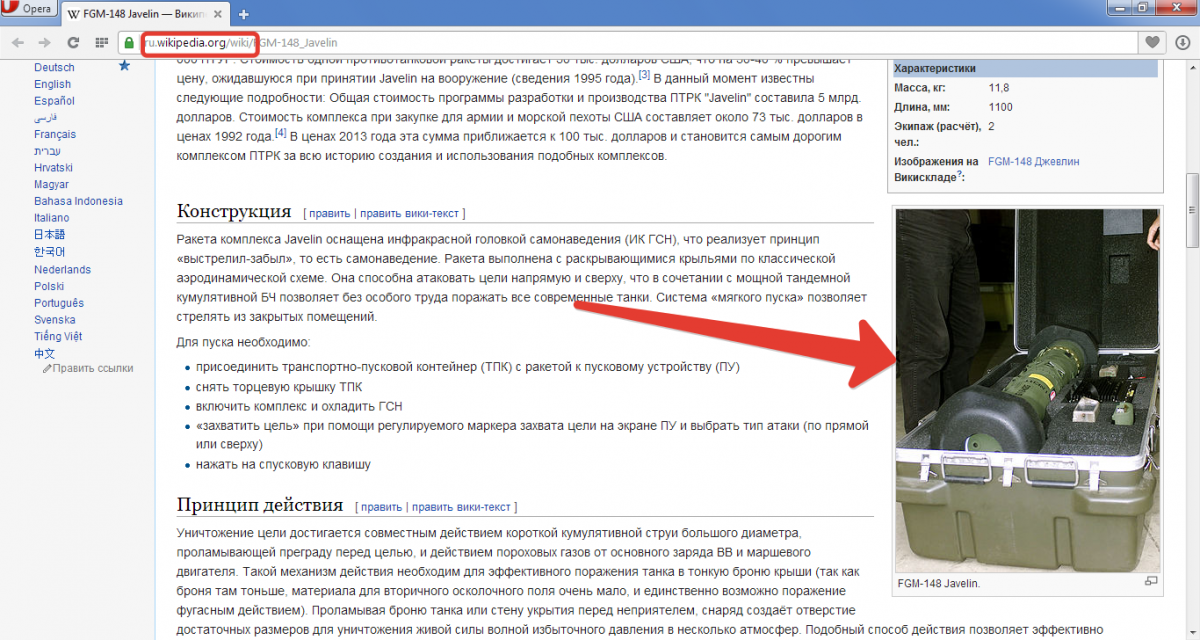Viewport: 1200px width, 640px height.
Task: Open the Opera main menu button
Action: [x=29, y=10]
